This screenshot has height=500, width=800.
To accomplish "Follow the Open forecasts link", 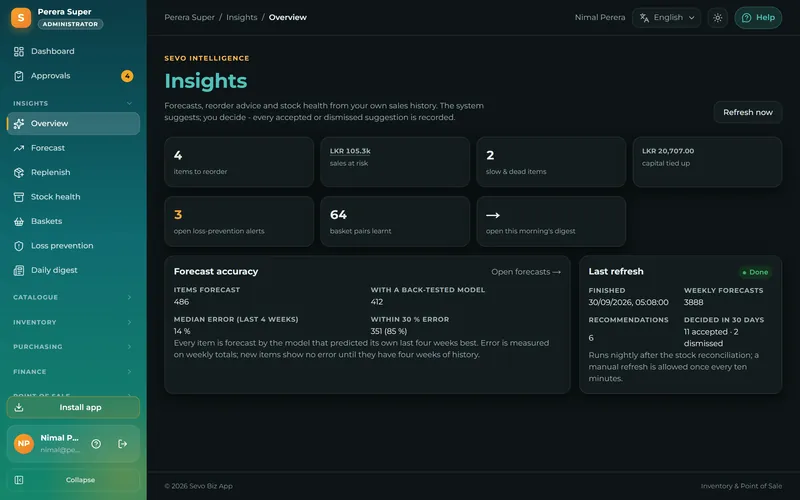I will pos(526,272).
